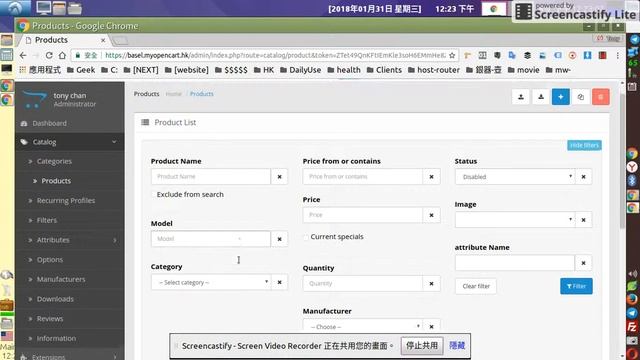Click the Telegram icon at top right dock
Viewport: 640px width, 360px height.
click(633, 39)
